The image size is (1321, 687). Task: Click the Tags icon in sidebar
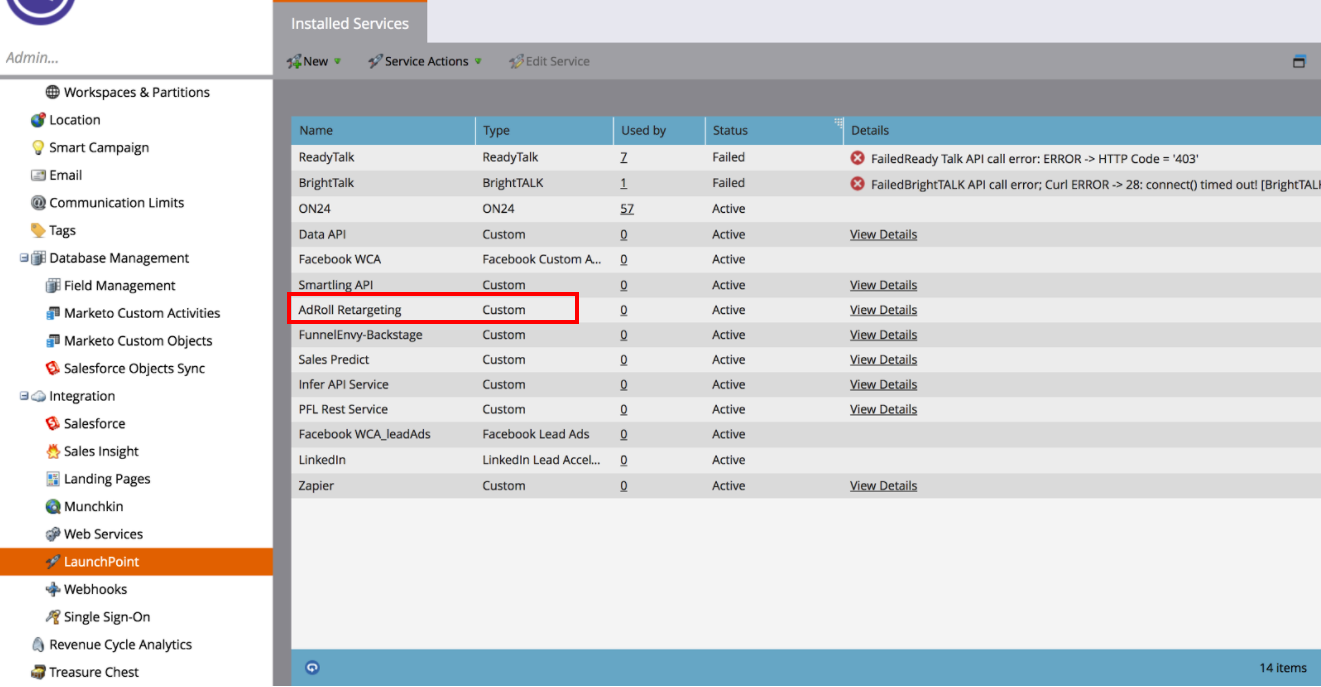pos(38,231)
